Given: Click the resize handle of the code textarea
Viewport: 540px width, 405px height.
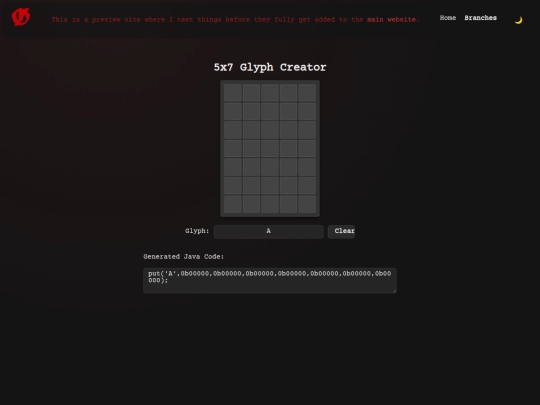Looking at the screenshot, I should pyautogui.click(x=394, y=291).
